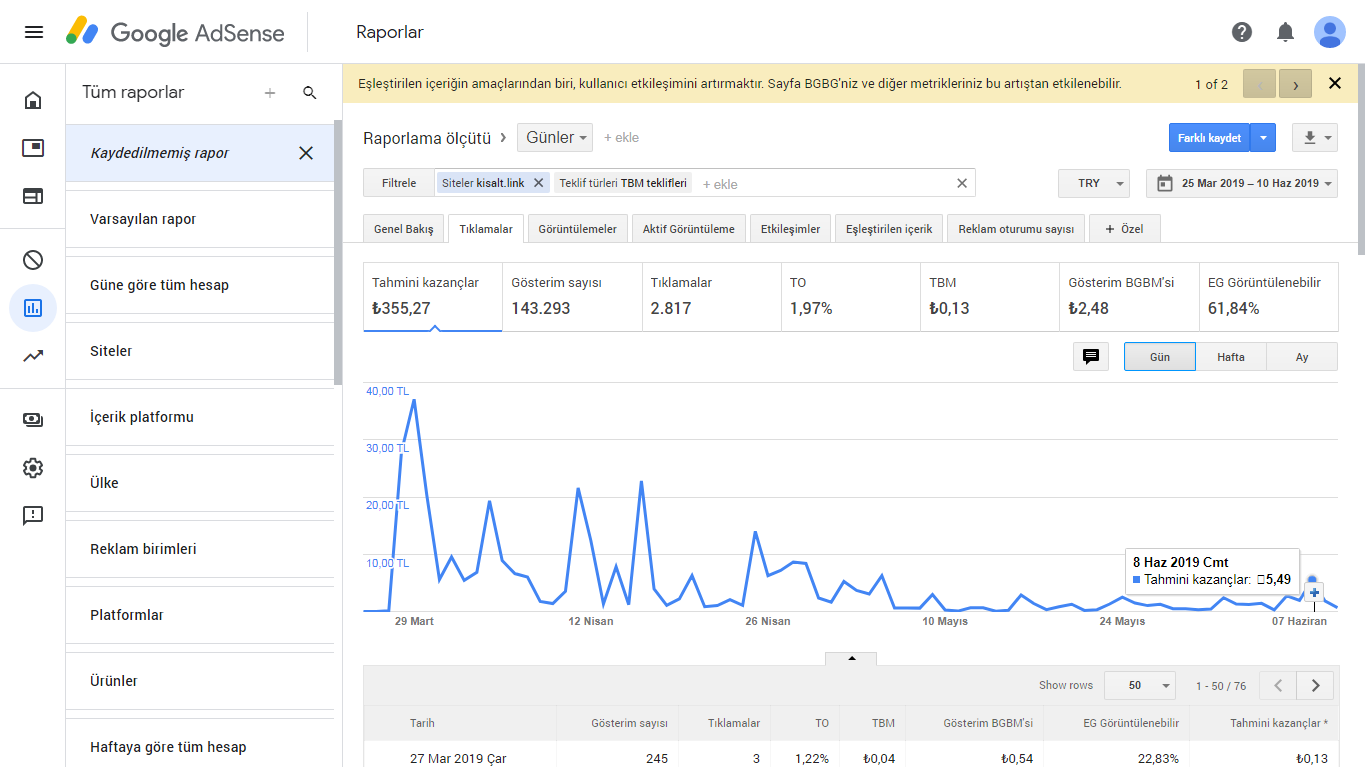The width and height of the screenshot is (1365, 767).
Task: Click the Filtrele button
Action: click(x=399, y=183)
